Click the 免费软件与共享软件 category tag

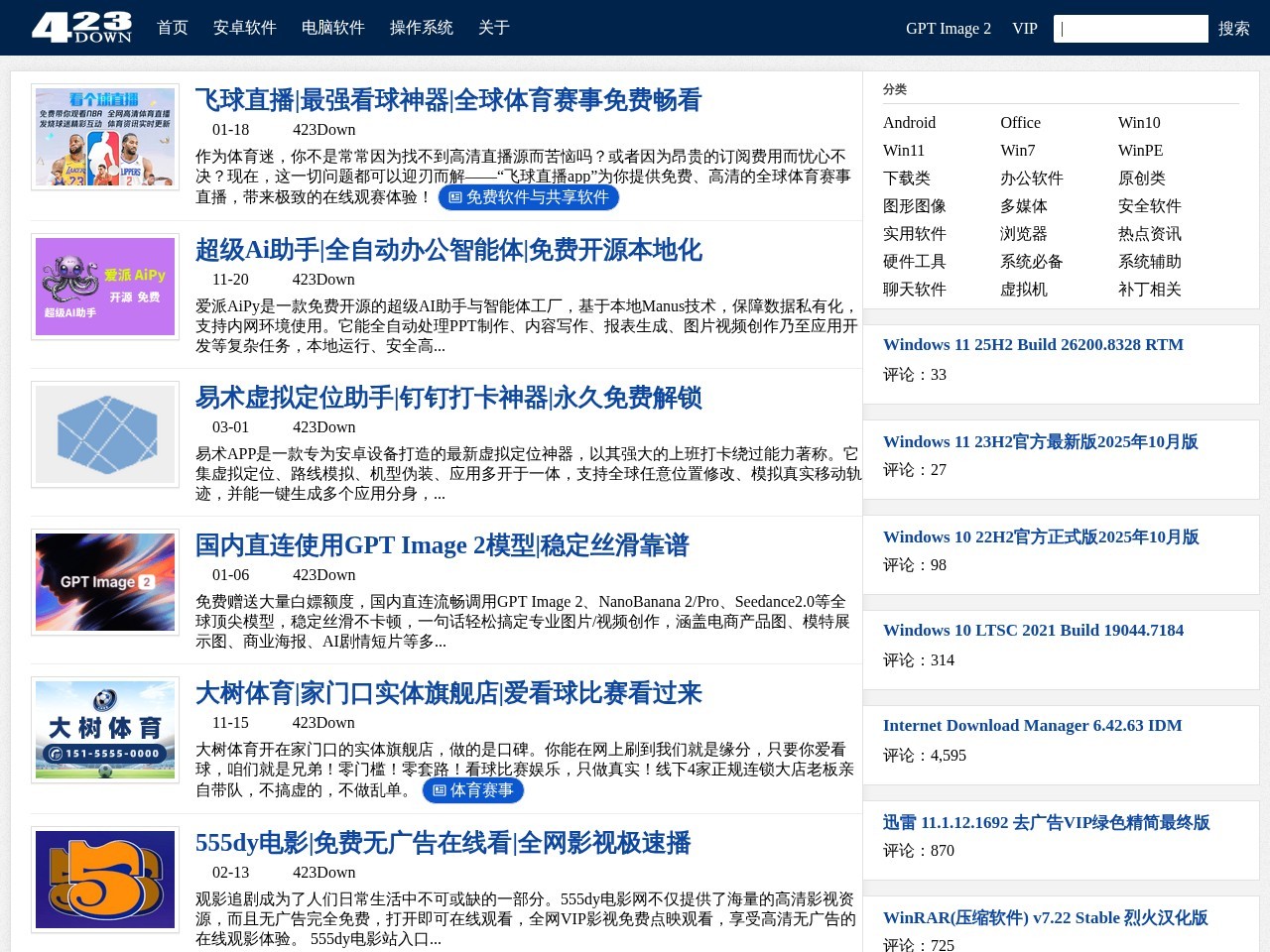click(529, 197)
